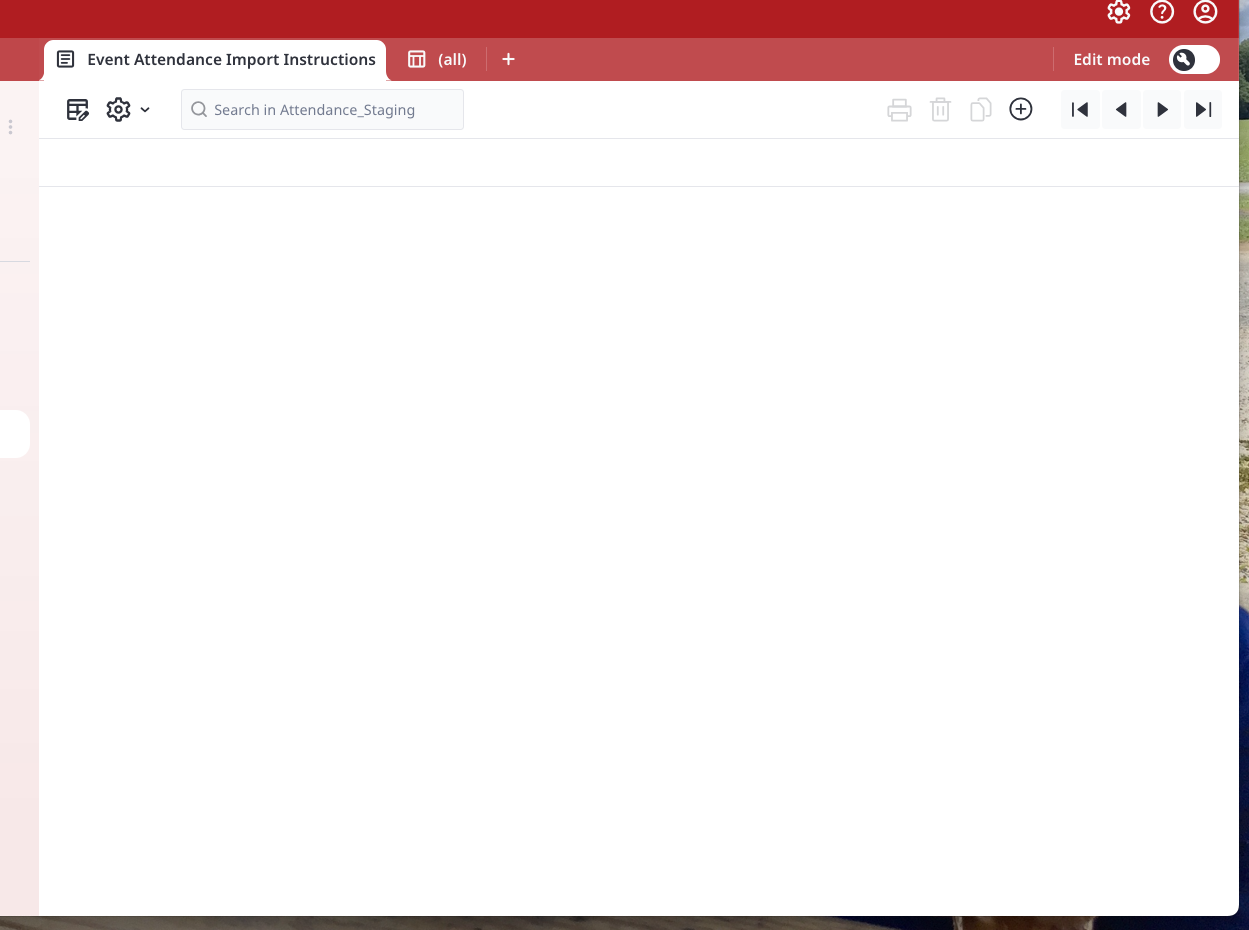Open the help question mark icon

click(1162, 12)
